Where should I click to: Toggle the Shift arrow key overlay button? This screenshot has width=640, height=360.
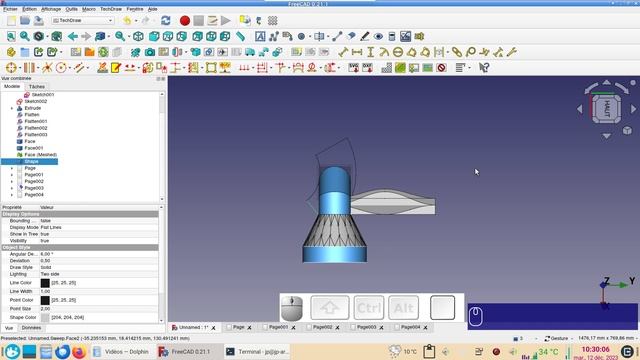tap(330, 308)
